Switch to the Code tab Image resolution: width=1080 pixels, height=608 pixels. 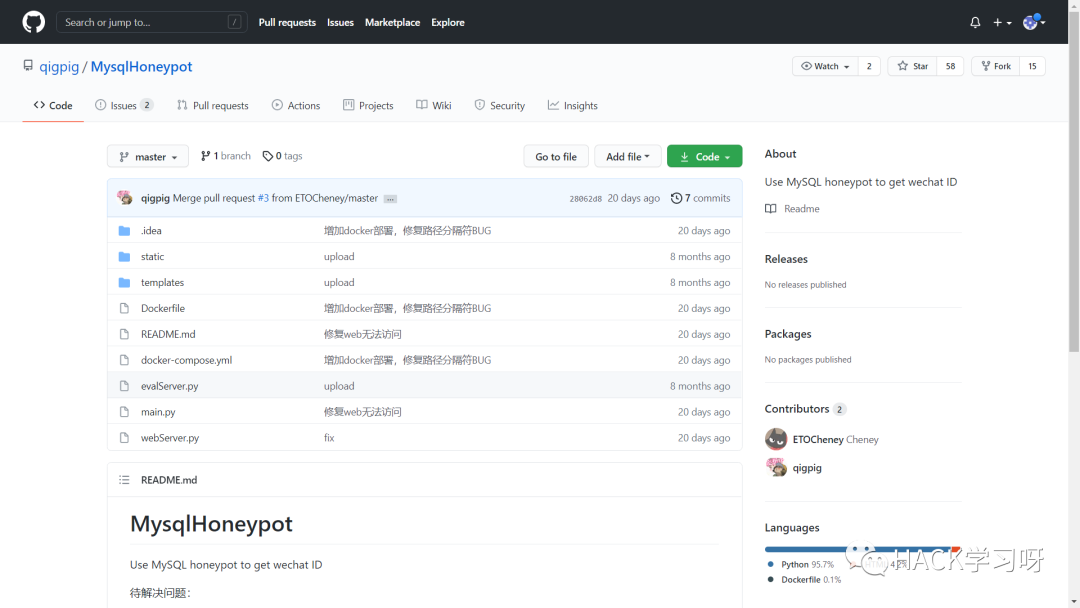click(x=53, y=105)
